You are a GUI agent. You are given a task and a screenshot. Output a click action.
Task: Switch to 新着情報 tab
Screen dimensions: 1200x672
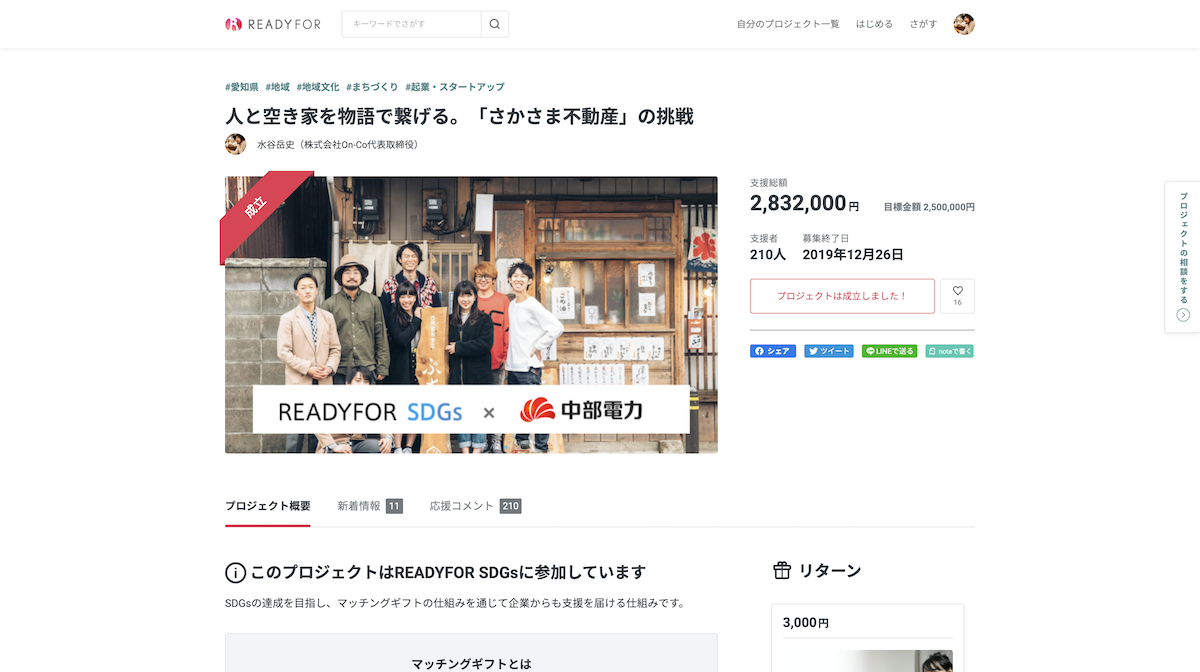coord(370,506)
